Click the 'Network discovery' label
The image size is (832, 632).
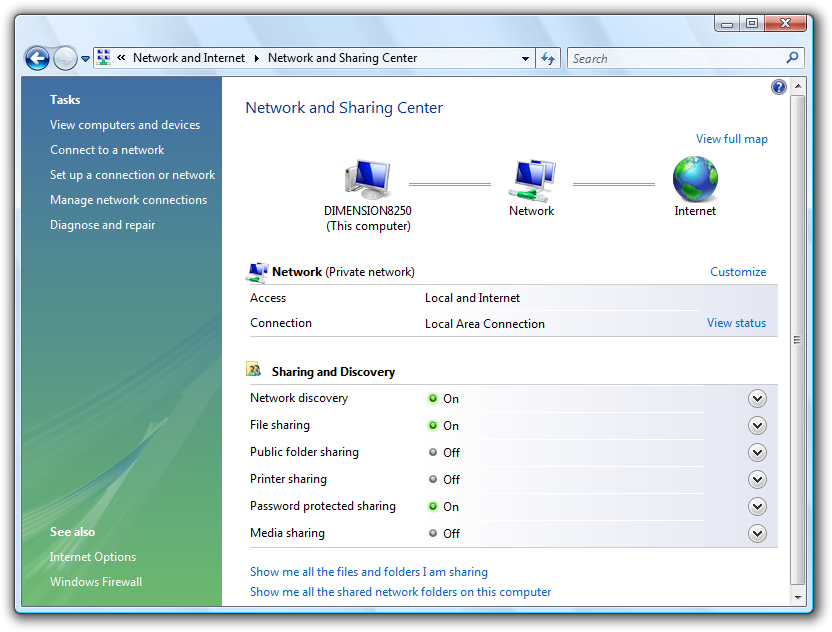coord(299,398)
